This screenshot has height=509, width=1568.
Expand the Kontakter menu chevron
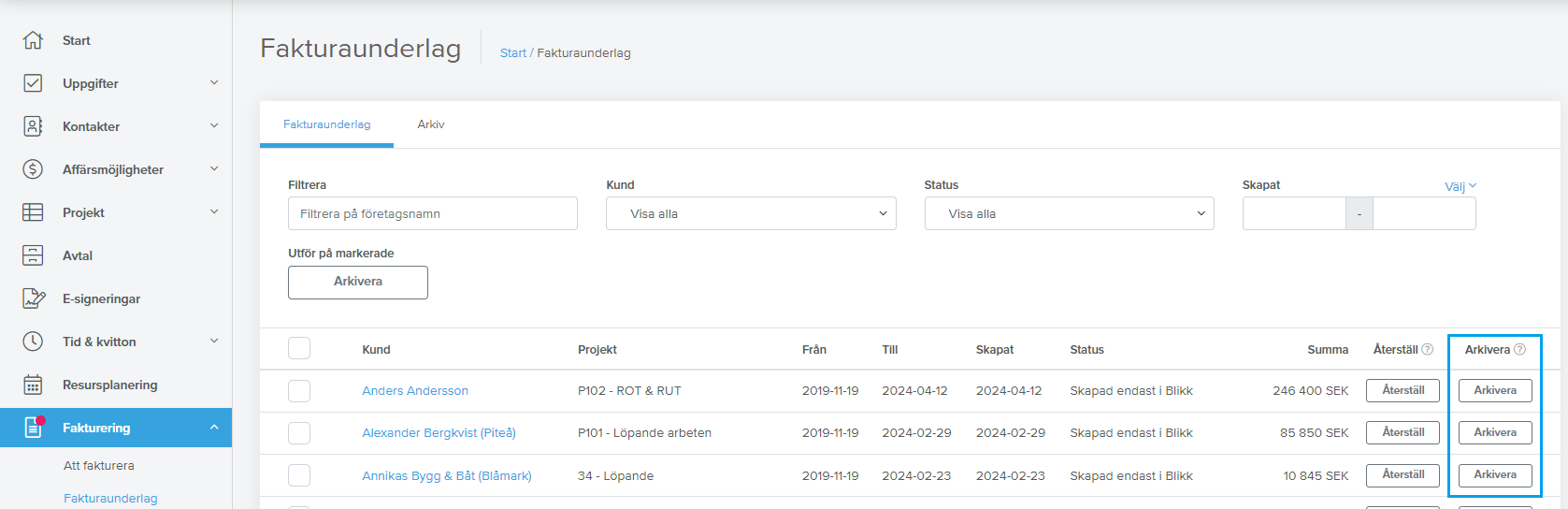coord(214,125)
